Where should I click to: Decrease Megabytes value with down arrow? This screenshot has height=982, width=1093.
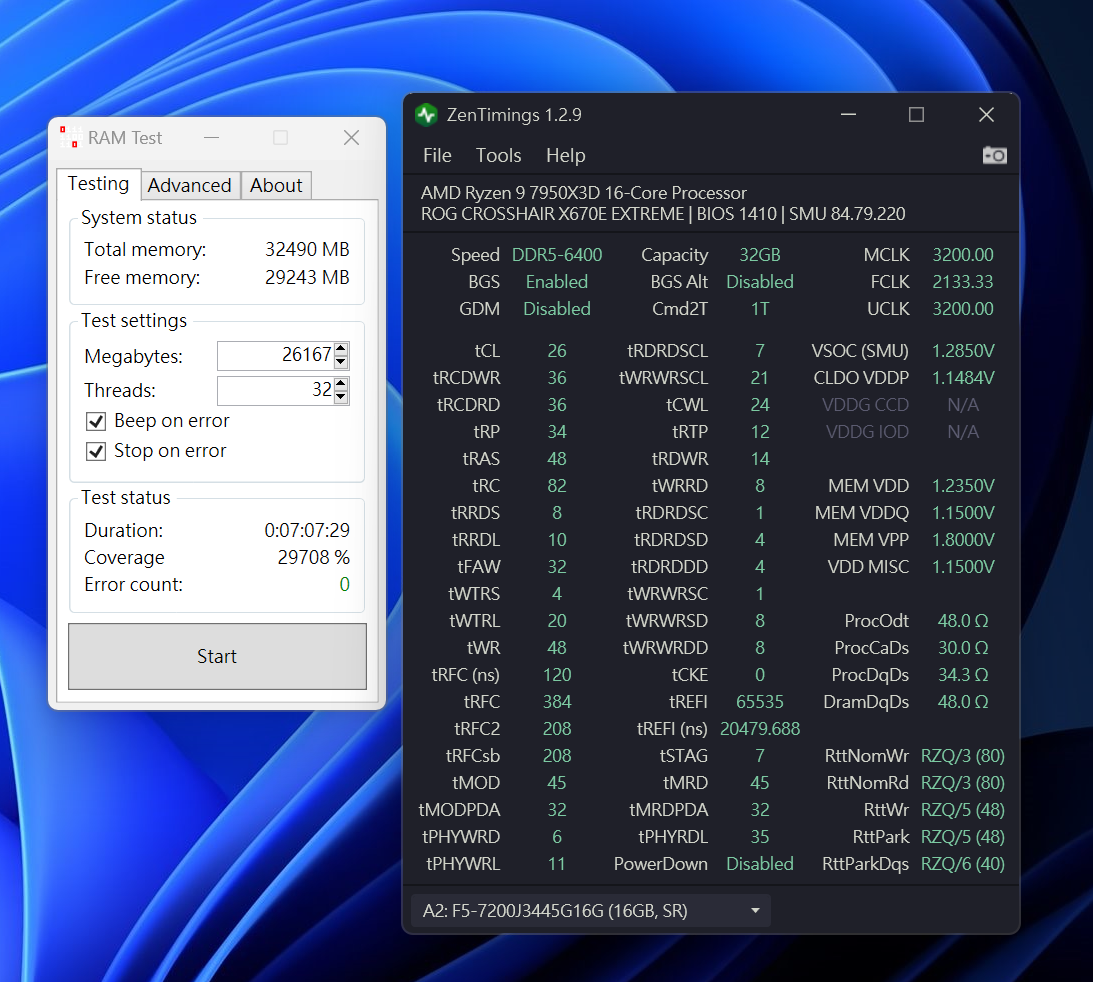click(341, 362)
